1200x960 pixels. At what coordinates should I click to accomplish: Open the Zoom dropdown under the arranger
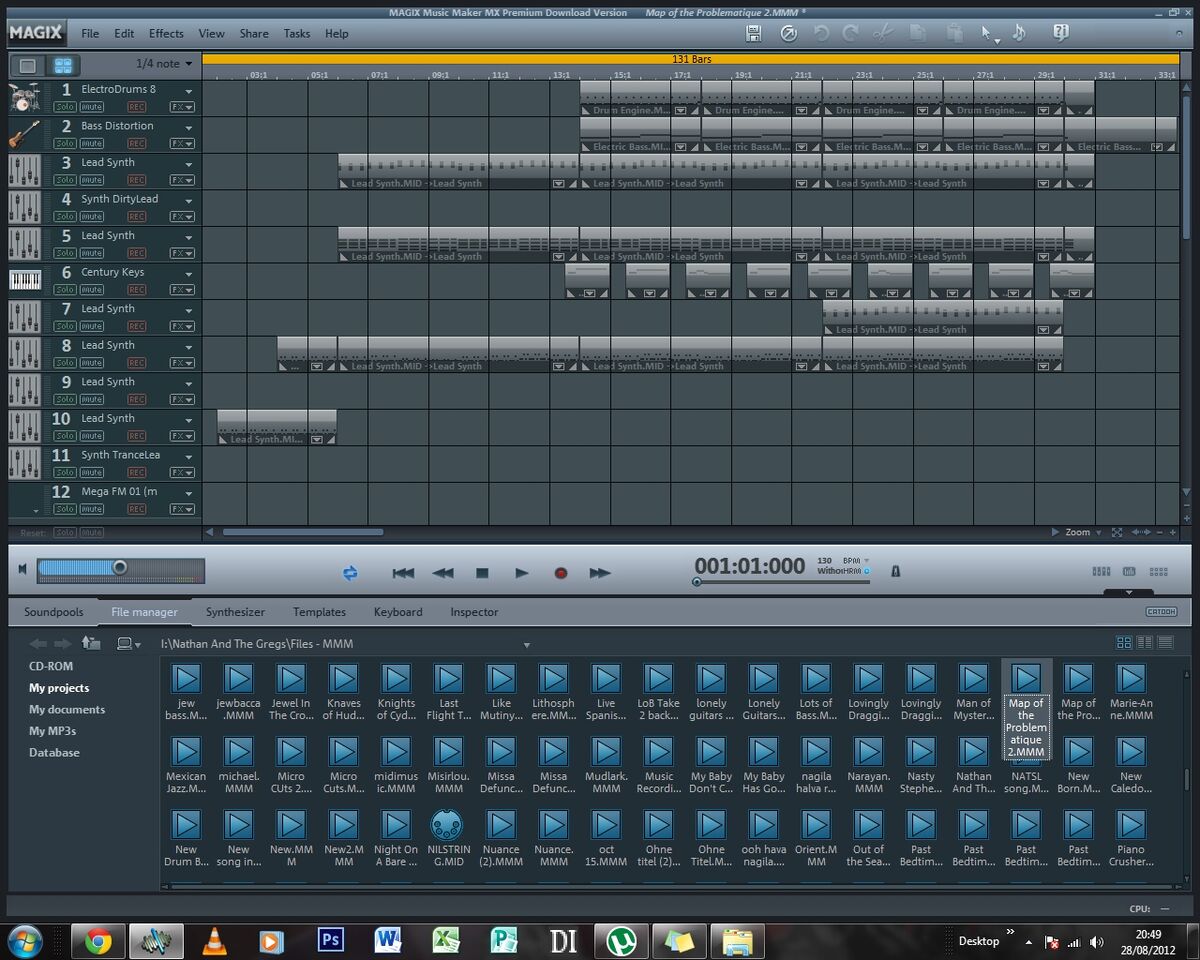(x=1083, y=532)
